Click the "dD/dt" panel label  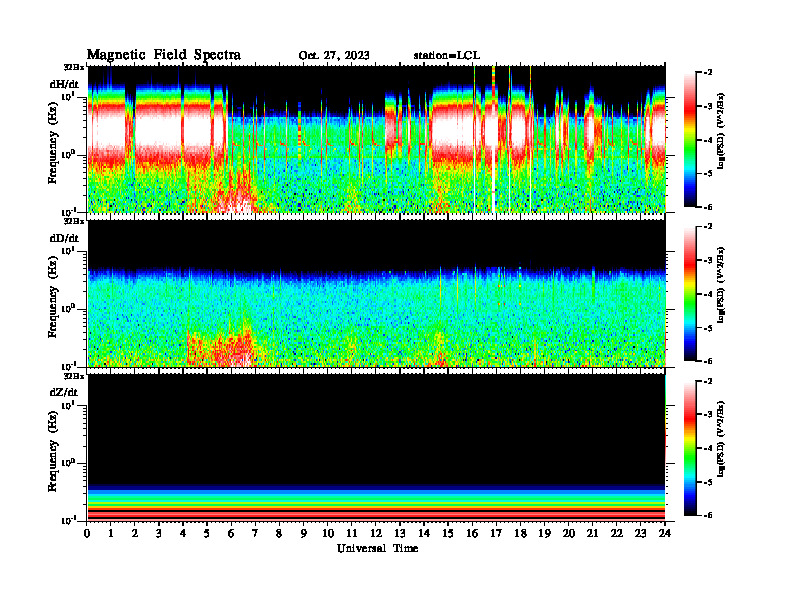[64, 238]
